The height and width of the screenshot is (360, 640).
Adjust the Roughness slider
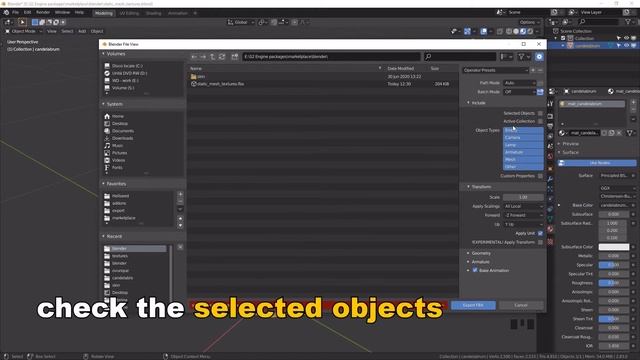click(x=613, y=283)
